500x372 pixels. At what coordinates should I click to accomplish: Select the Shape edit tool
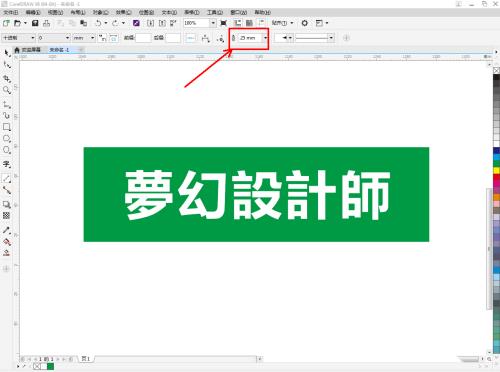coord(7,65)
